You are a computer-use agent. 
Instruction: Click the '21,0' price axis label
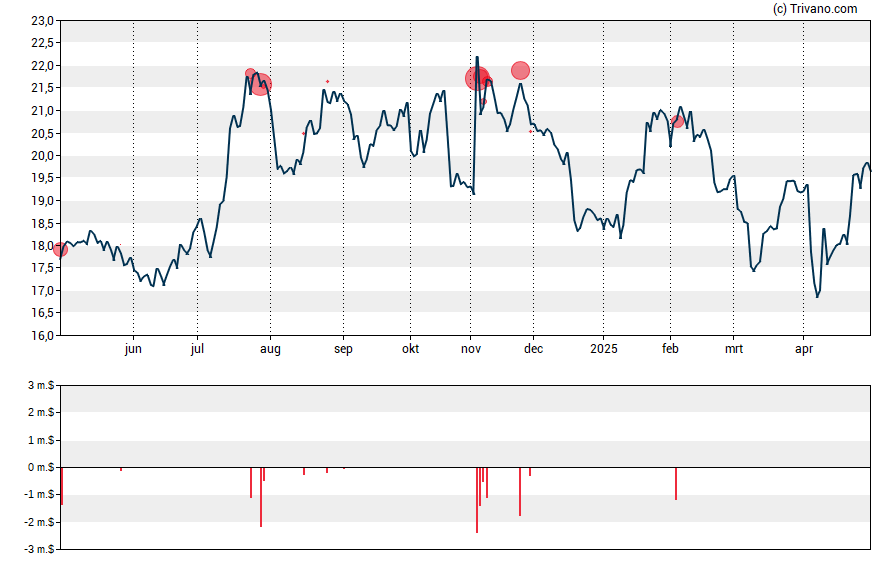42,111
